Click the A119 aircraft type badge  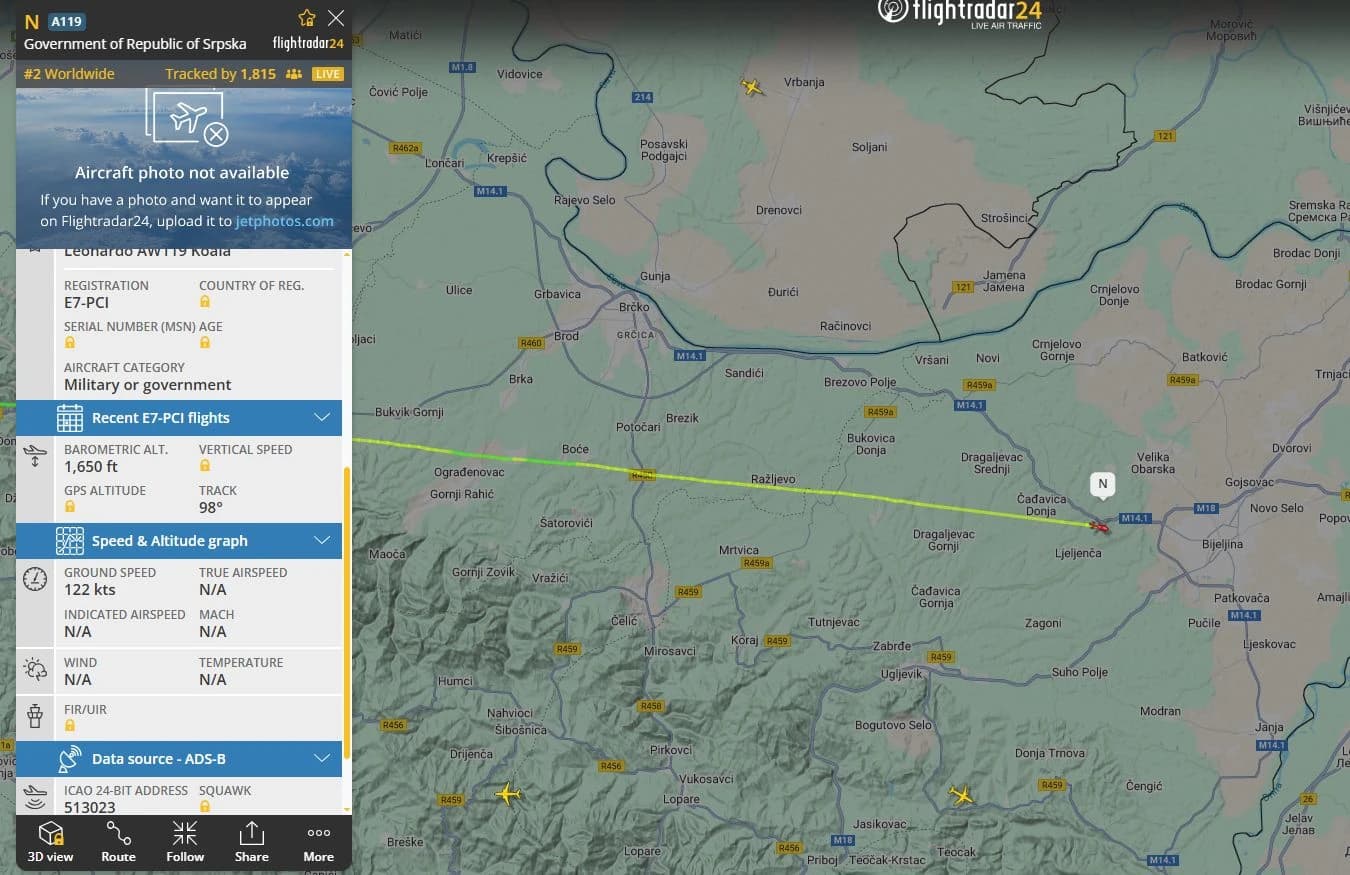click(x=67, y=21)
